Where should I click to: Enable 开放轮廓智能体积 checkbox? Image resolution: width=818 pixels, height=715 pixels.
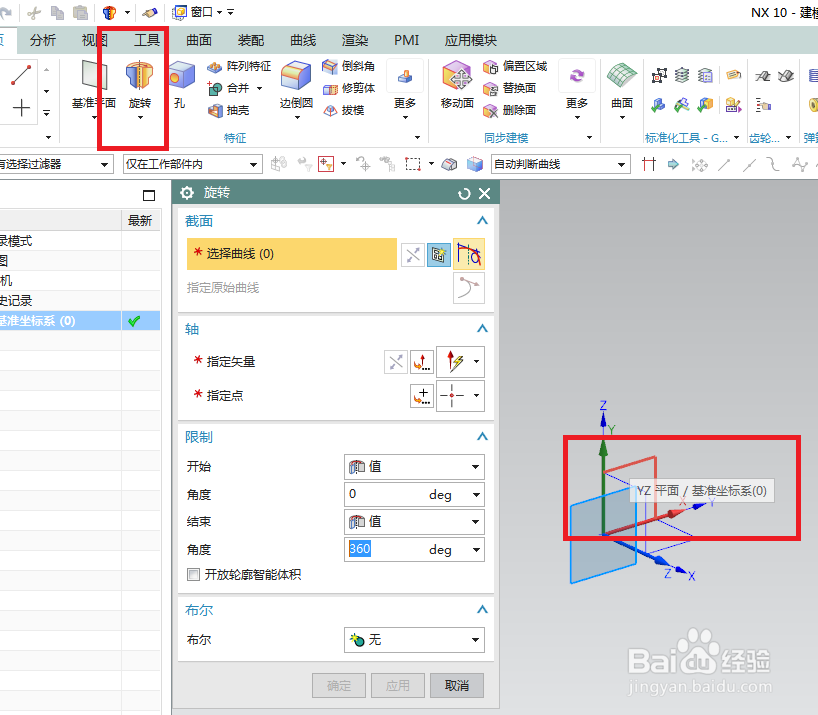(x=193, y=575)
